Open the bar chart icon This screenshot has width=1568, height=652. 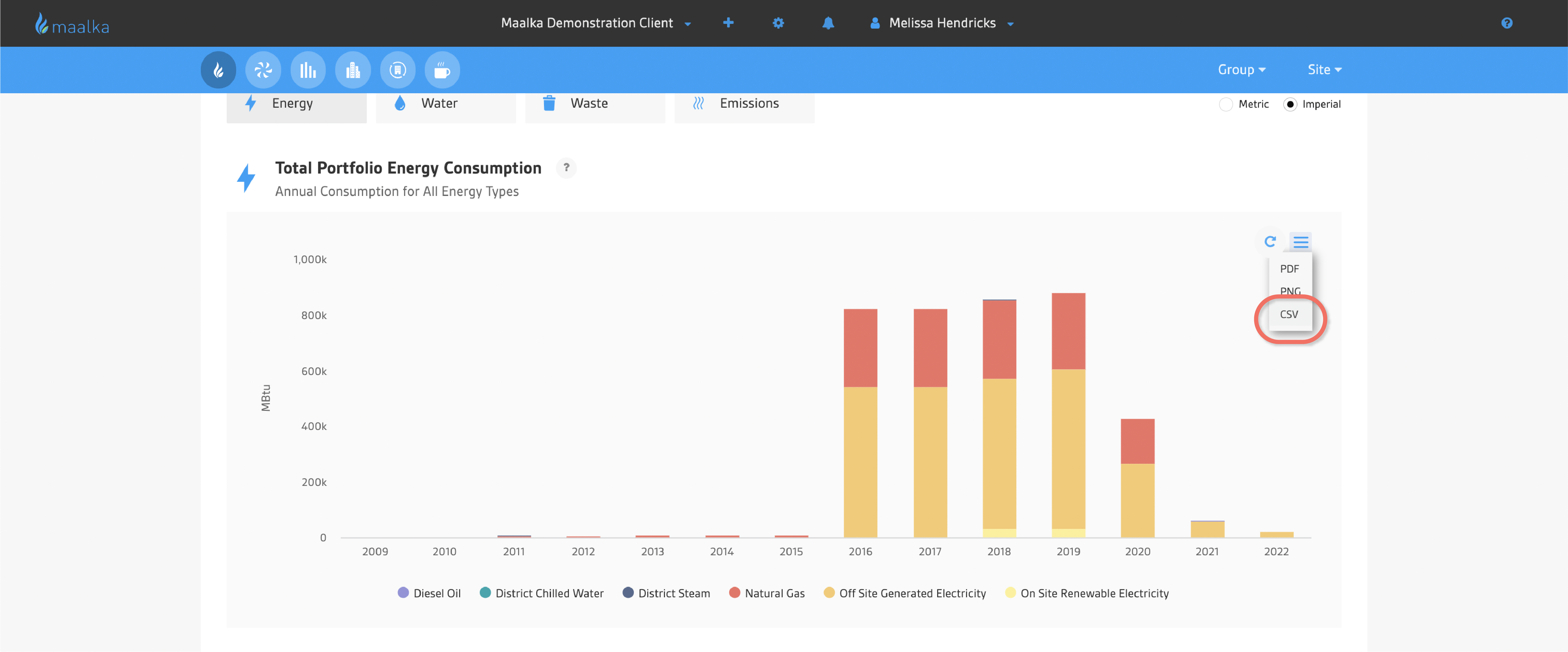308,70
